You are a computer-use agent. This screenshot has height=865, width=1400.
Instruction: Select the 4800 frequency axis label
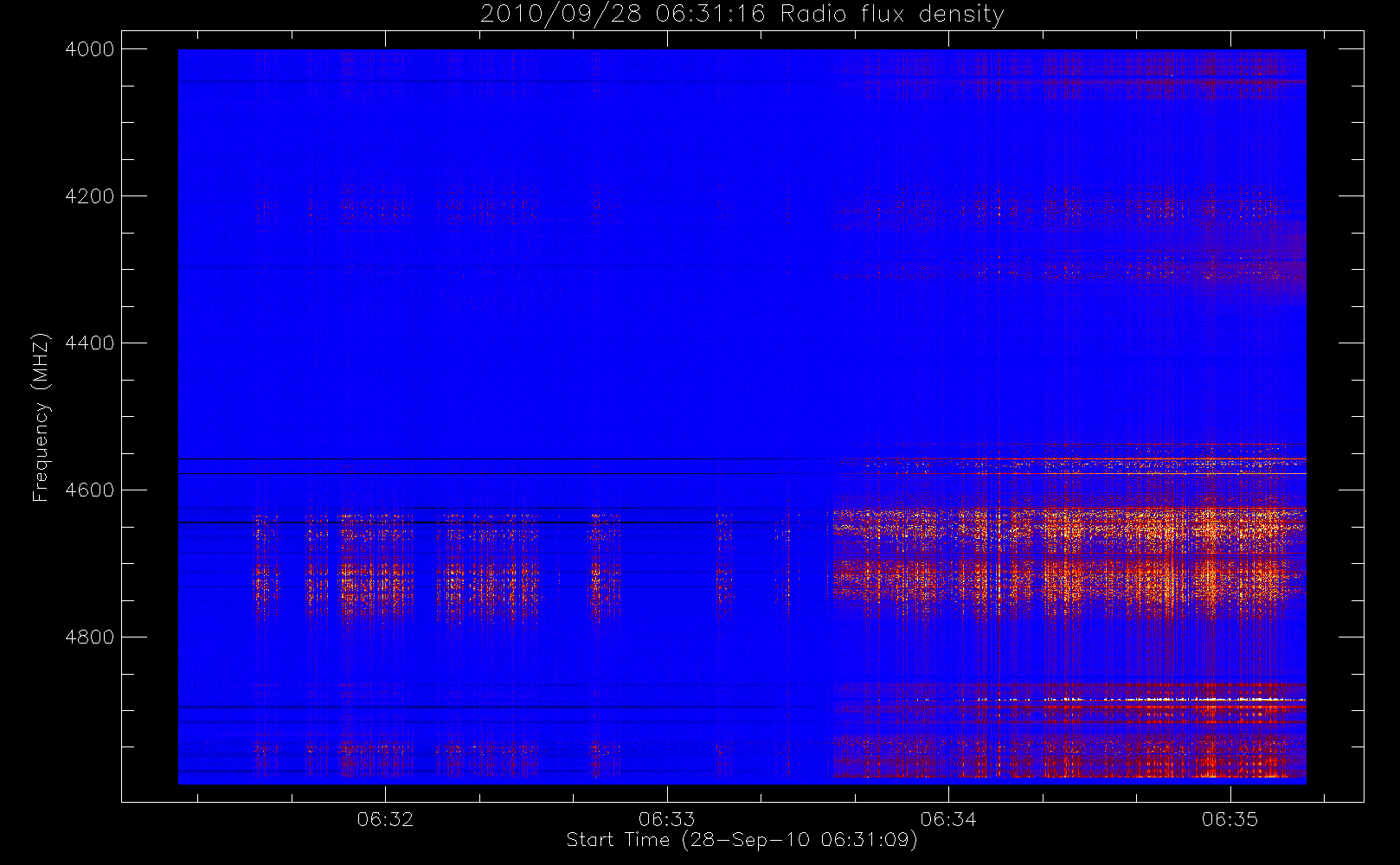click(x=90, y=638)
